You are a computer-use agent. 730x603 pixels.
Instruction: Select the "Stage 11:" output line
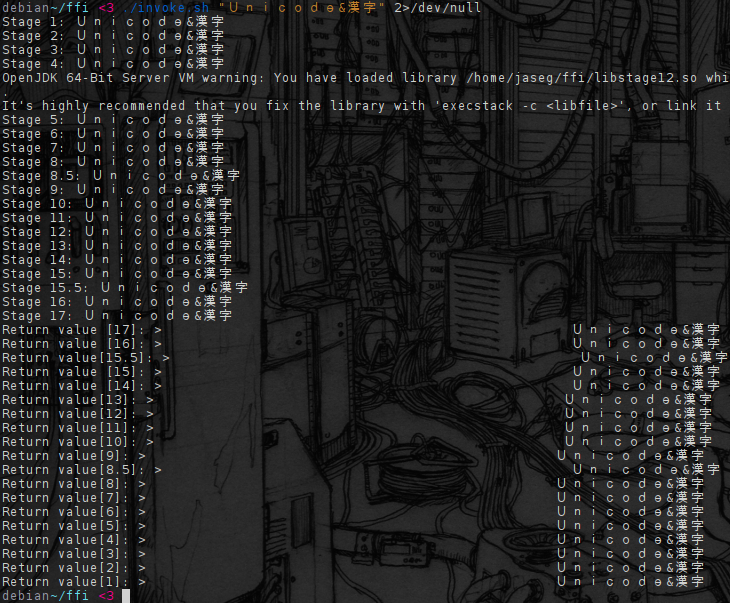(117, 217)
